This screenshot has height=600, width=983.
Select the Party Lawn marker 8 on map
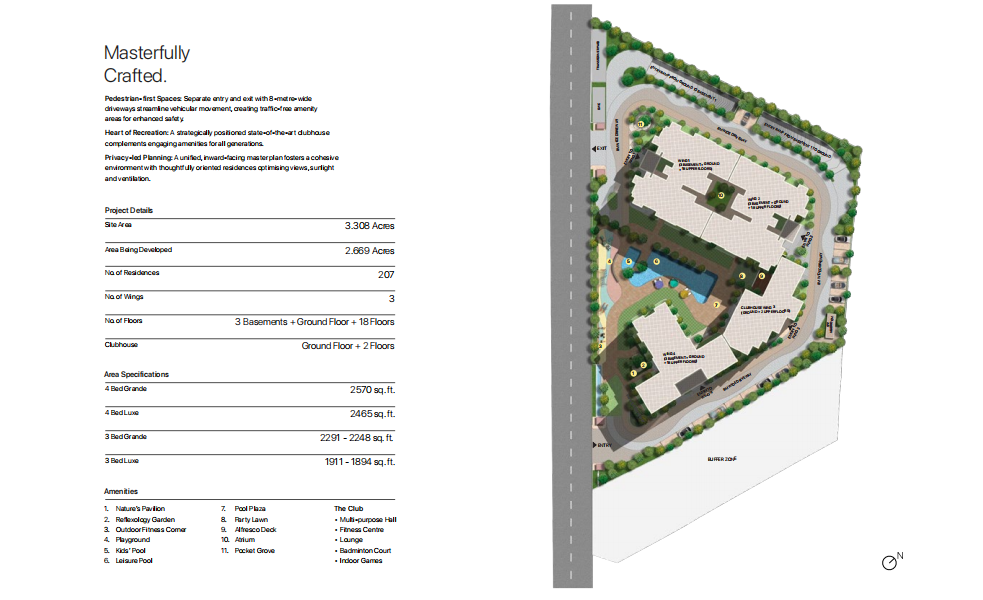742,276
